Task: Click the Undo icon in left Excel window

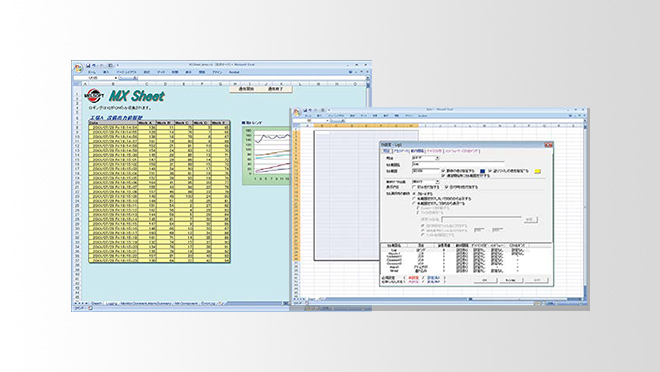Action: tap(94, 66)
